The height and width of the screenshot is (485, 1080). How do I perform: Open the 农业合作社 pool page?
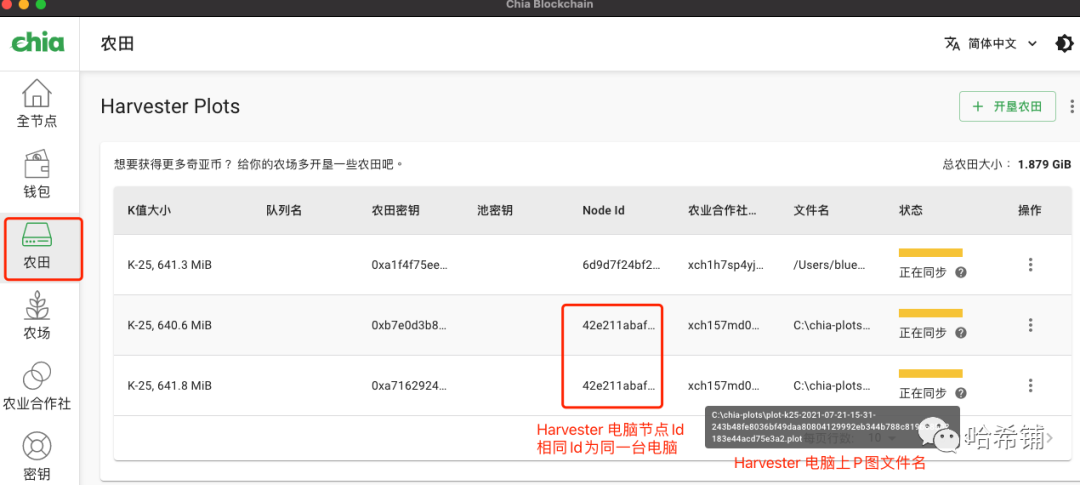37,386
